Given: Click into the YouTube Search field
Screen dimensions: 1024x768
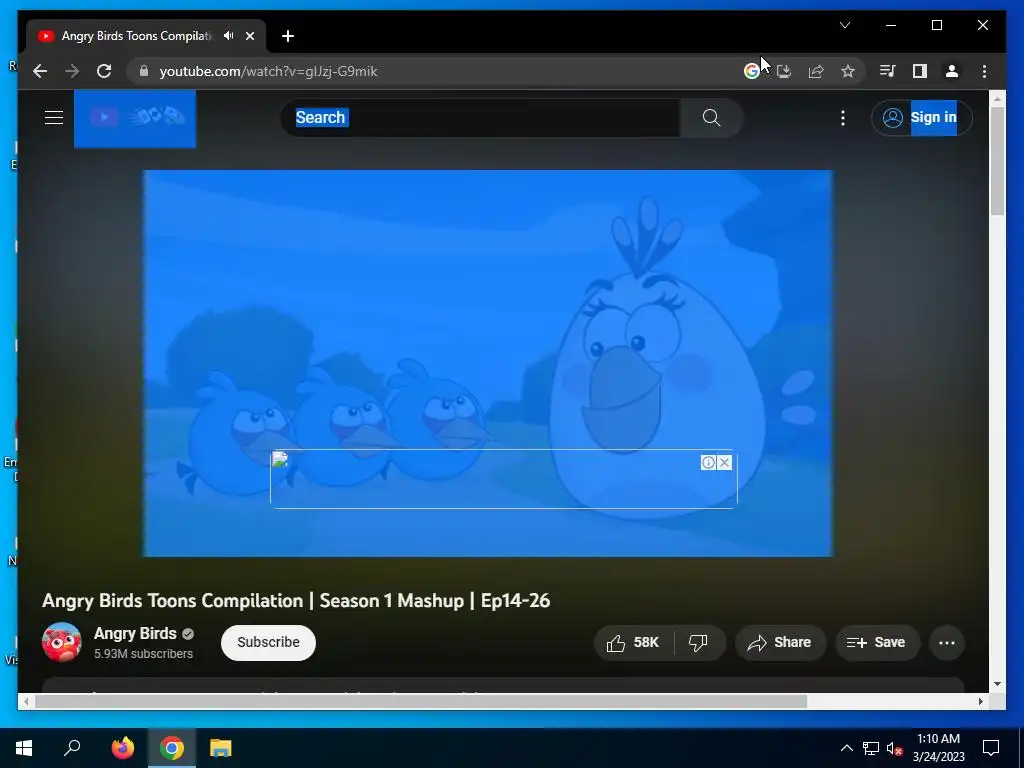Looking at the screenshot, I should point(481,118).
